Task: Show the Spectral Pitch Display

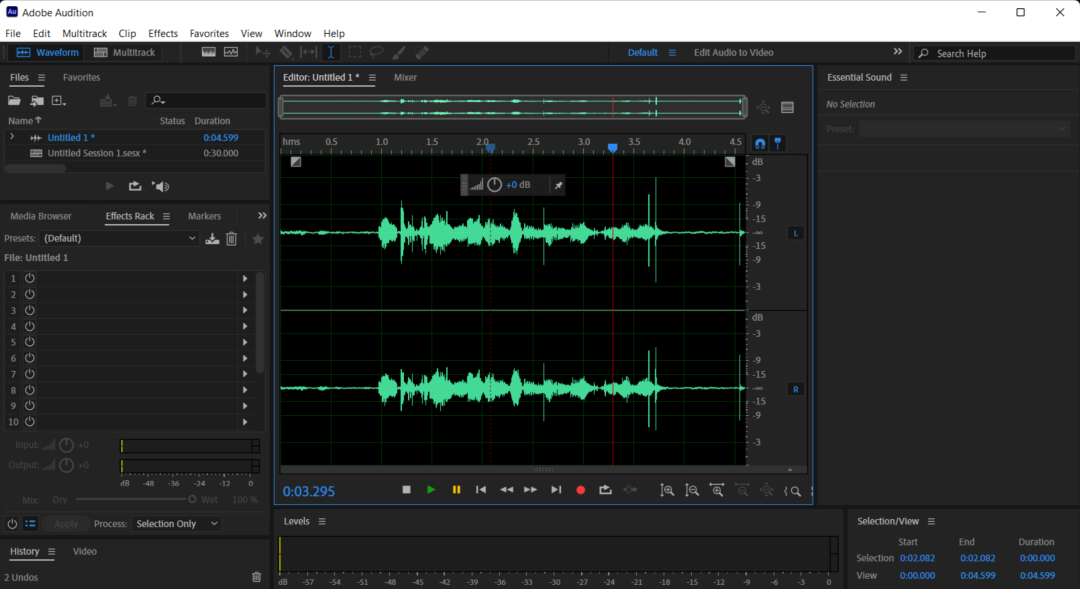Action: click(x=231, y=52)
